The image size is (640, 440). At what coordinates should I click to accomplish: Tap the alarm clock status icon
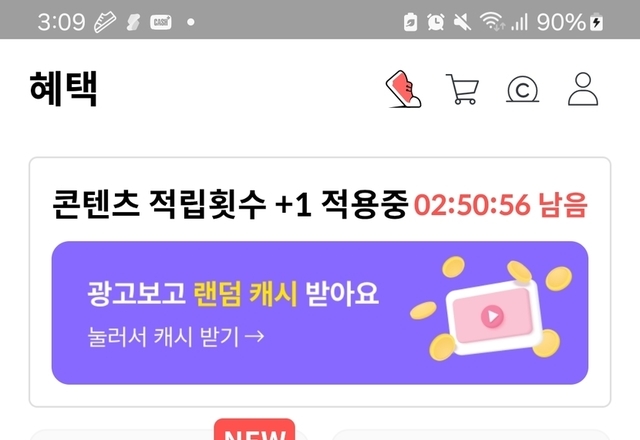point(436,22)
